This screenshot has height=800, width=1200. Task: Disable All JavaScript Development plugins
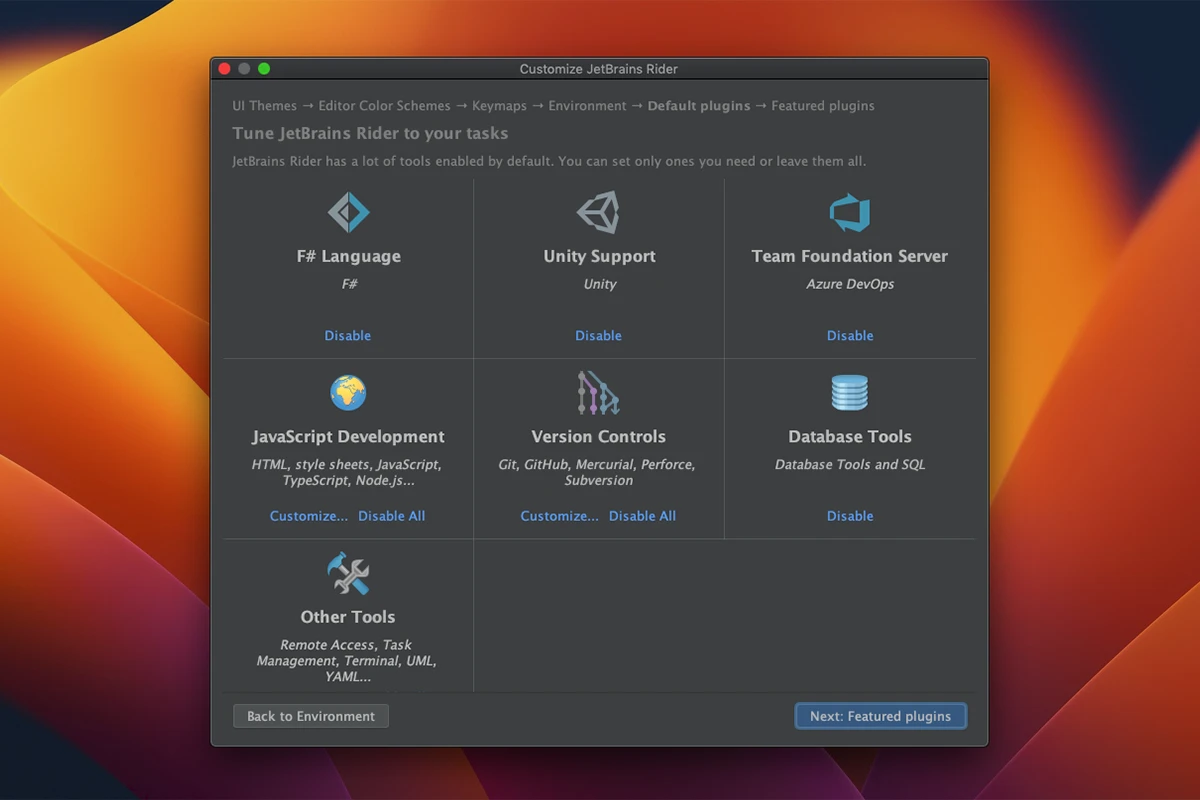click(x=392, y=516)
